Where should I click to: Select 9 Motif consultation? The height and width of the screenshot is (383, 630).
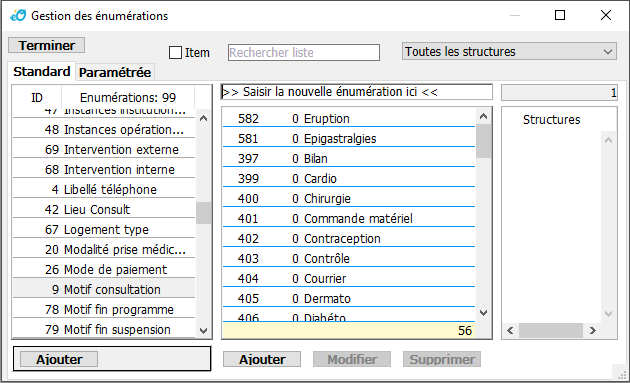104,289
